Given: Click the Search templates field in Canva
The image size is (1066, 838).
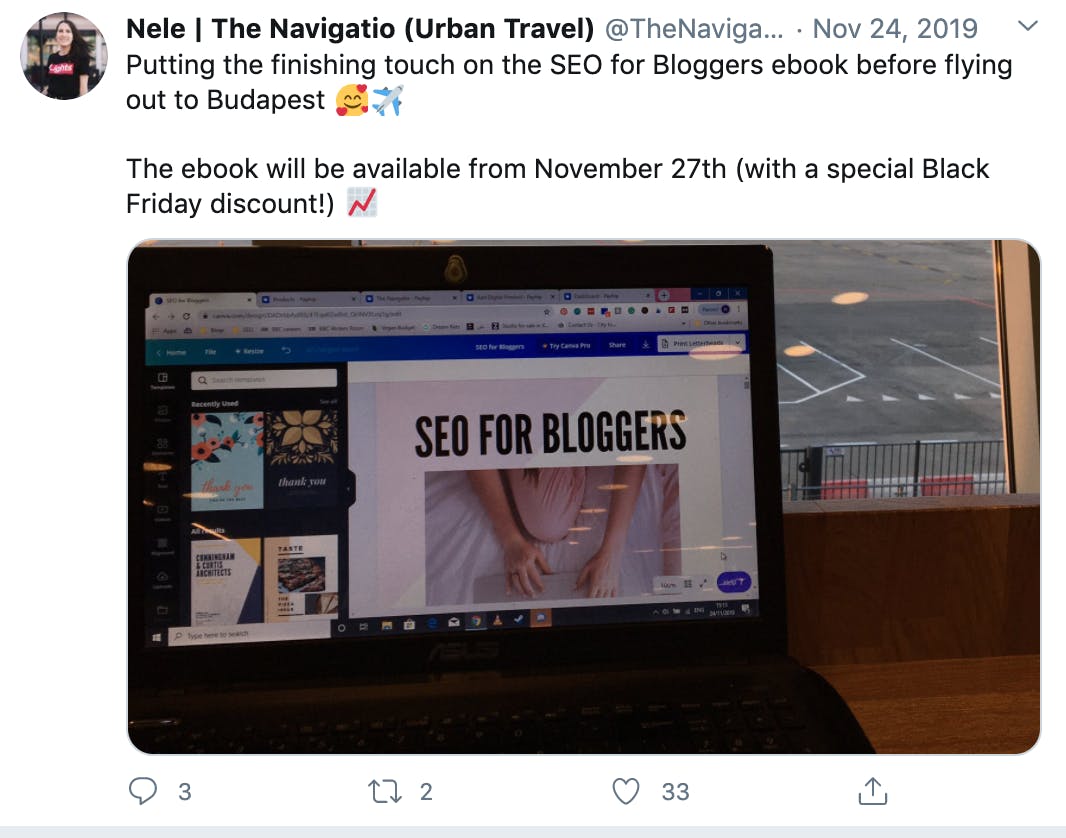Looking at the screenshot, I should coord(264,379).
